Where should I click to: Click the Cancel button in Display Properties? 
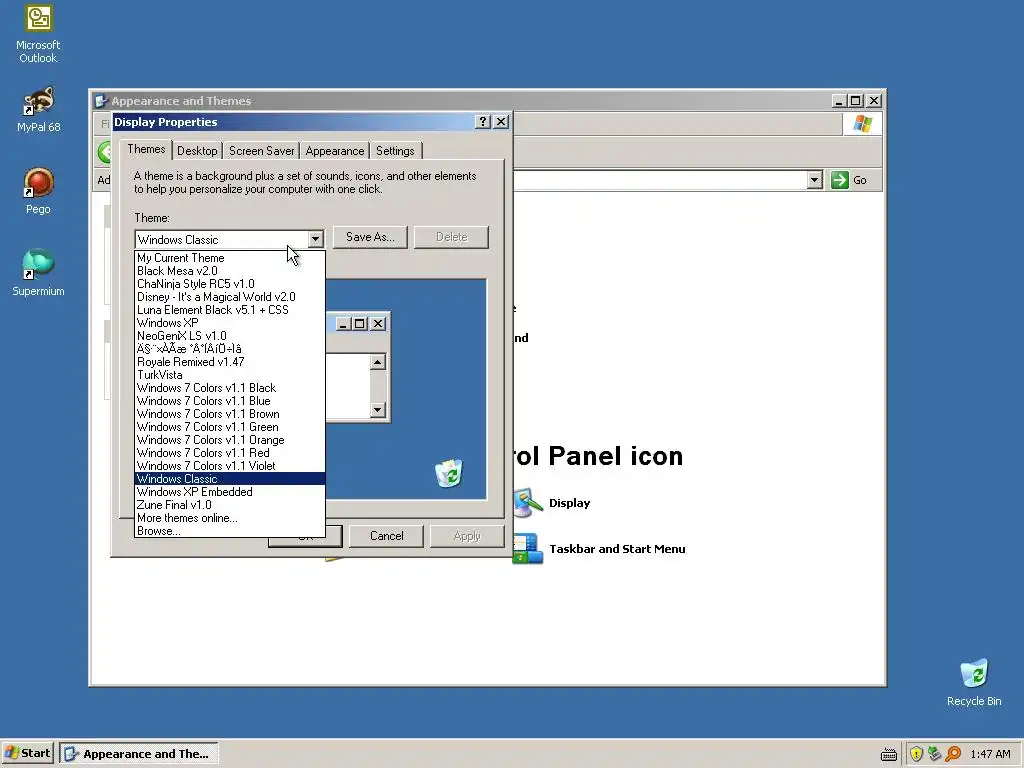click(387, 536)
